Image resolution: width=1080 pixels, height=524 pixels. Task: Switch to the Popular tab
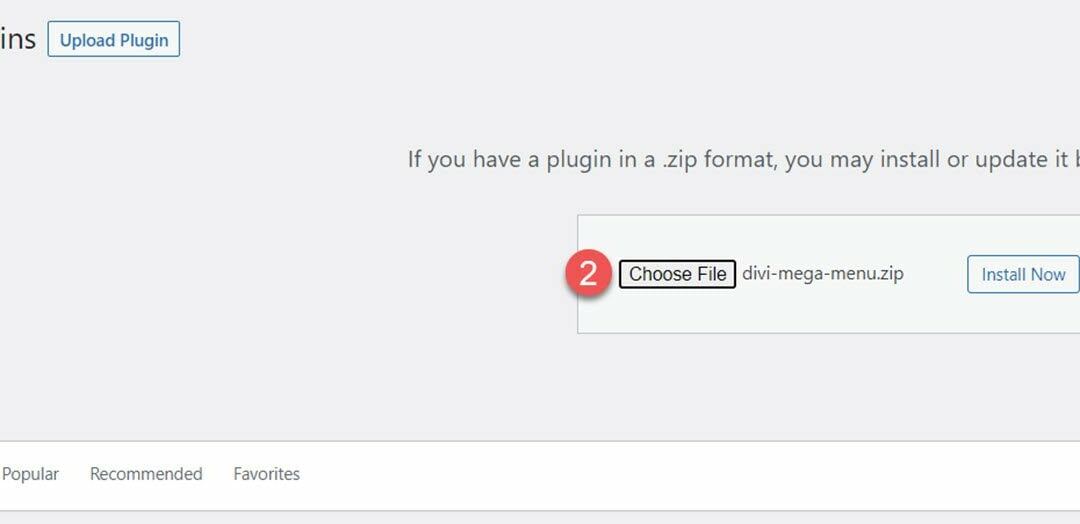click(x=30, y=474)
